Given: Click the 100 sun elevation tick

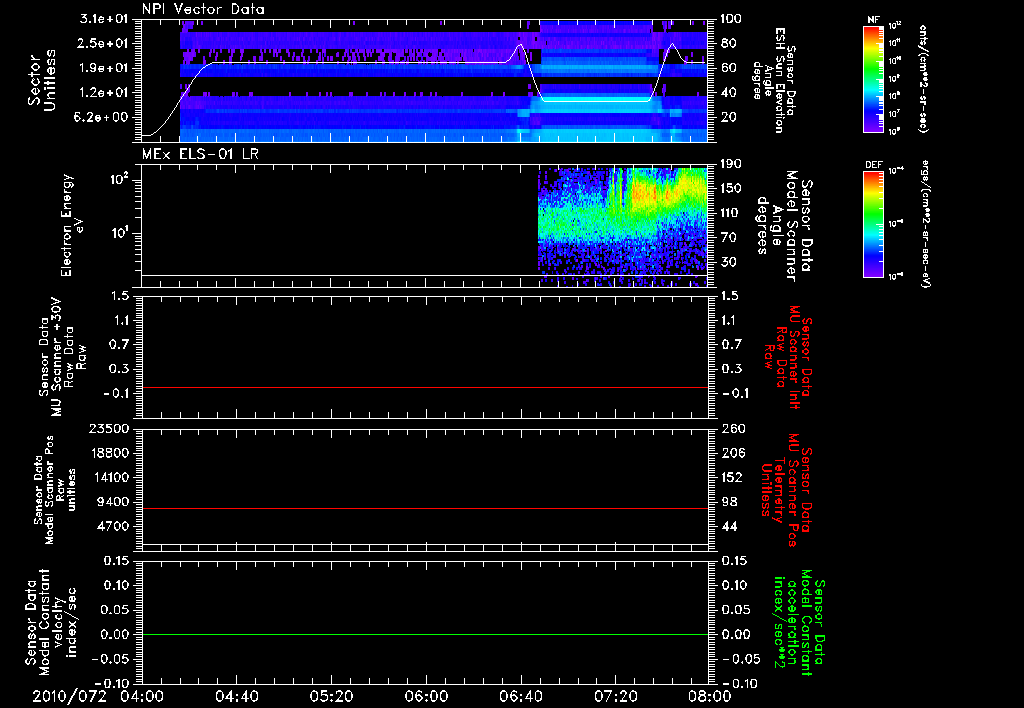Looking at the screenshot, I should pos(732,18).
